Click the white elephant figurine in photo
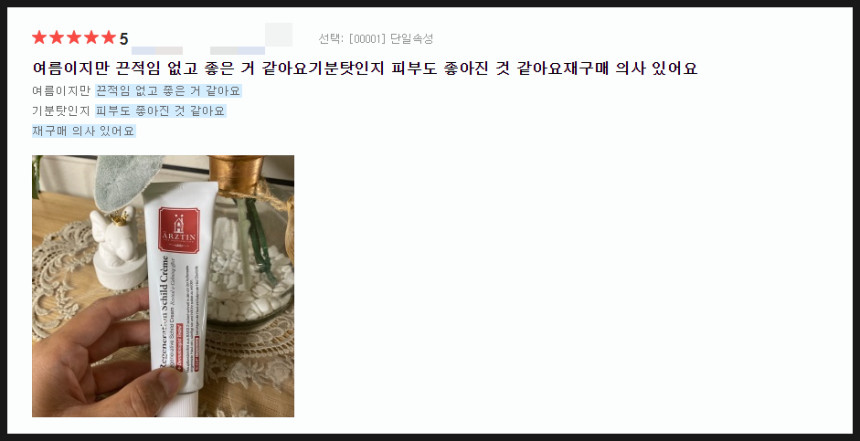This screenshot has width=860, height=441. (117, 247)
